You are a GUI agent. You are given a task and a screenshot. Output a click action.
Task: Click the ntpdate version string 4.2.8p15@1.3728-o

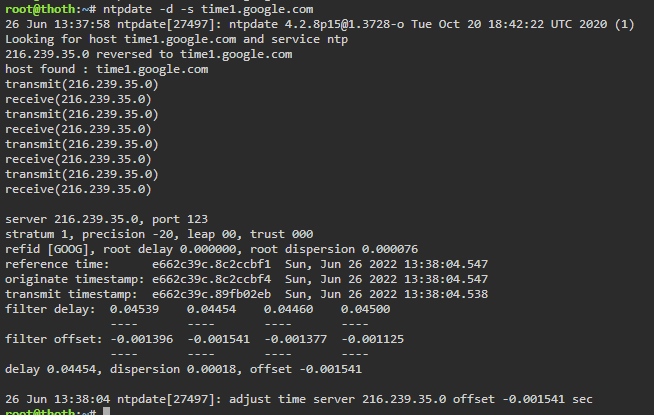pos(344,24)
